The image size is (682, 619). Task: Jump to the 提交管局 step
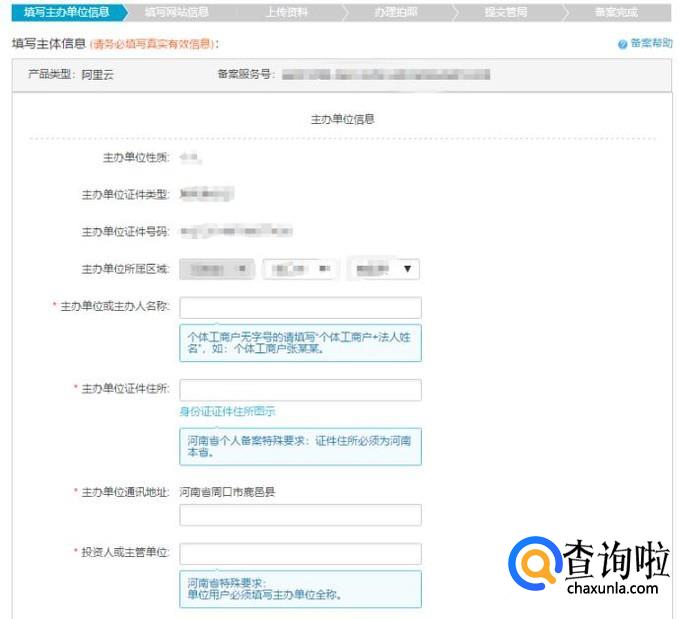(505, 13)
